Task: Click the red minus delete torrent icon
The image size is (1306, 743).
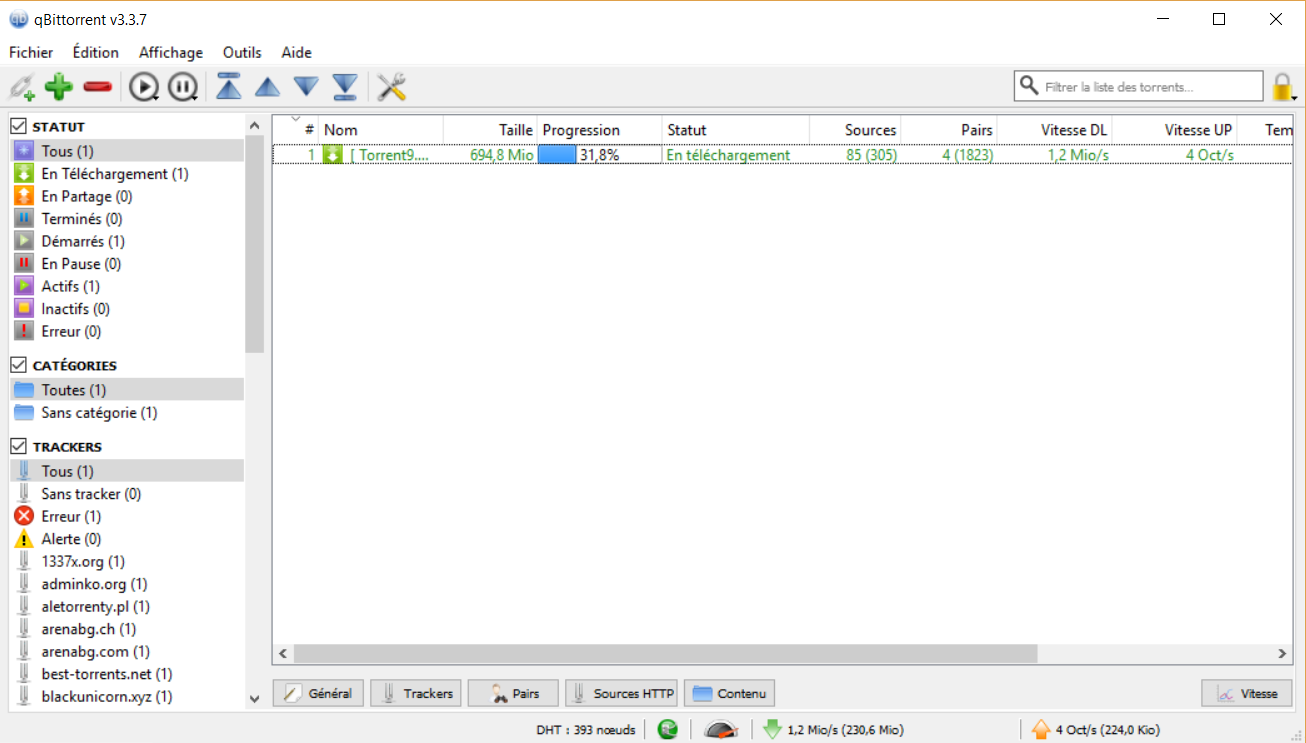Action: (x=98, y=87)
